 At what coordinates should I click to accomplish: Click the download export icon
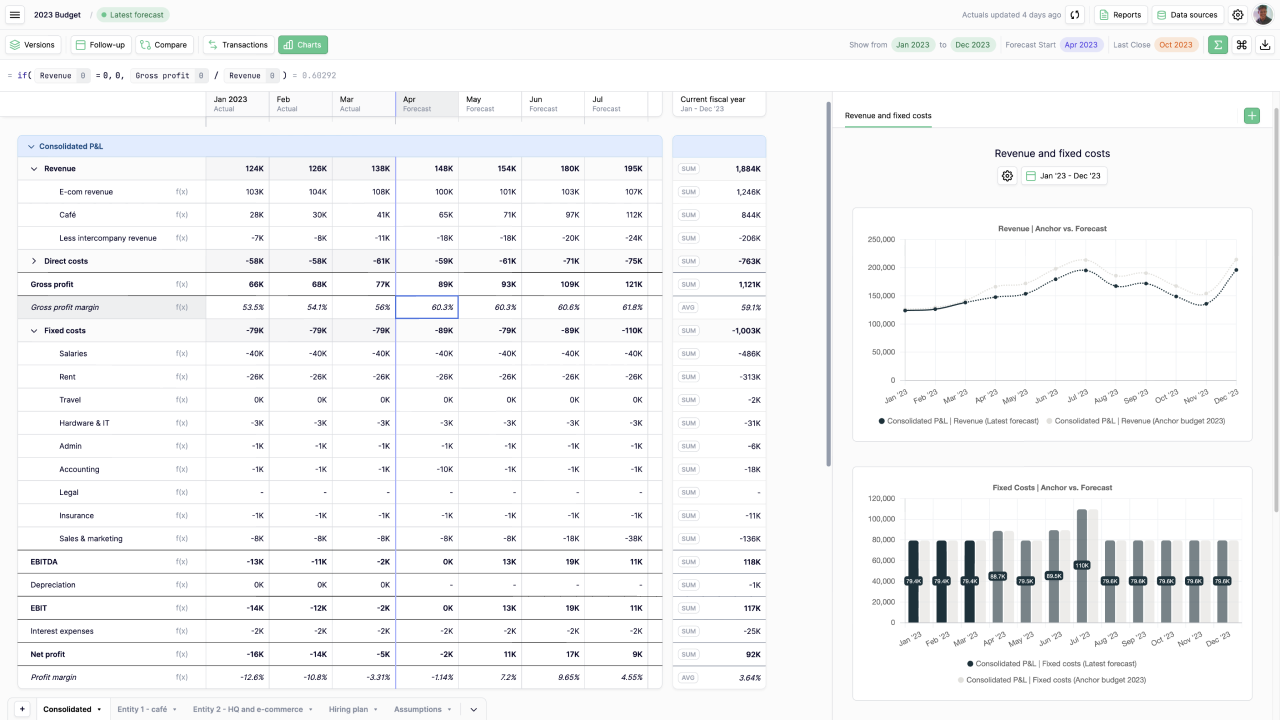1266,45
